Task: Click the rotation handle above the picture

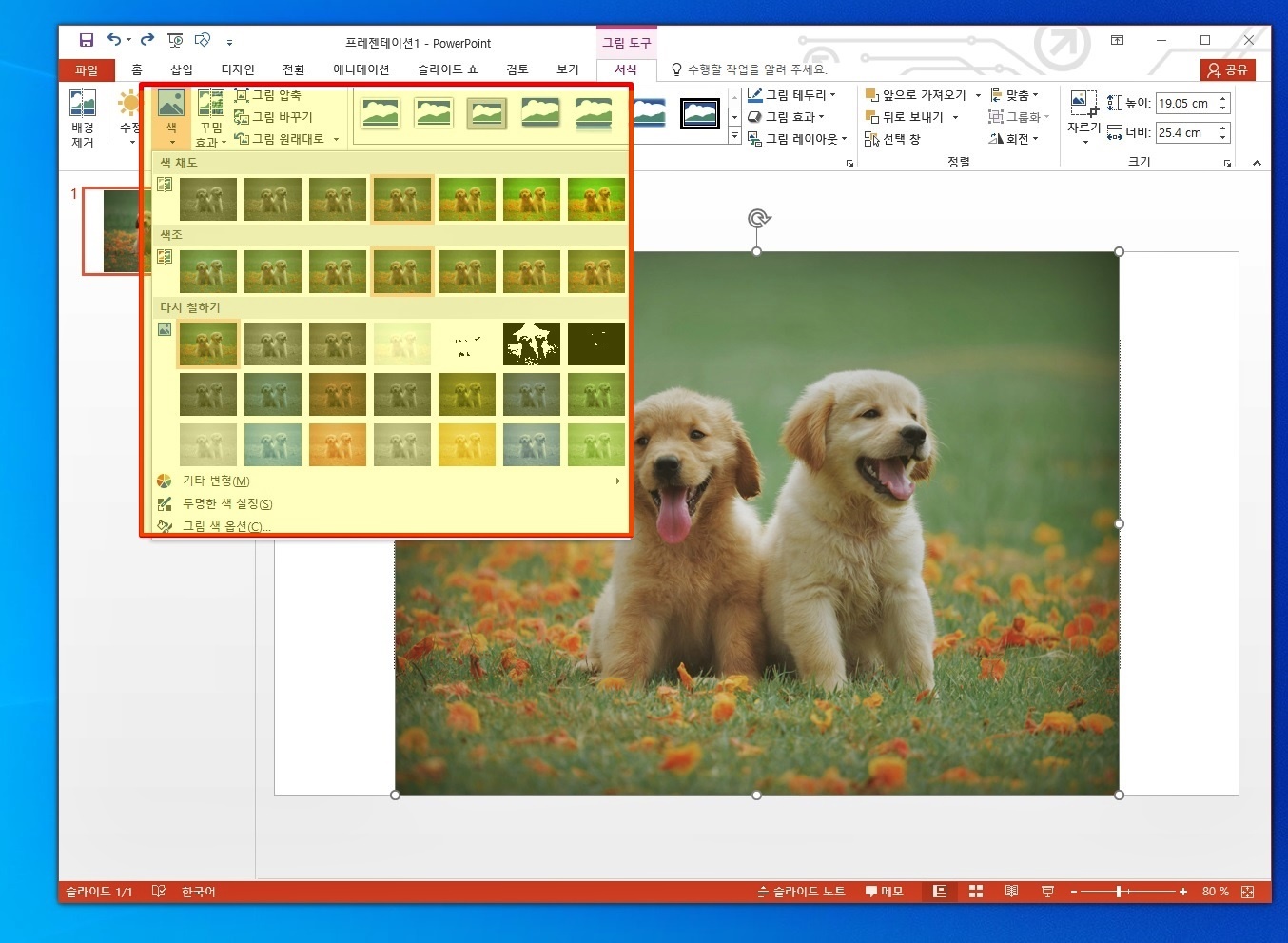Action: [758, 219]
